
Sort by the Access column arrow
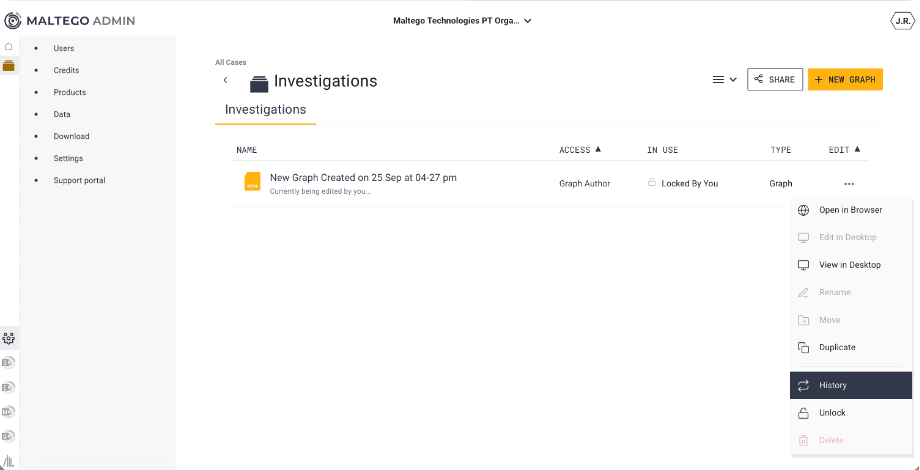(598, 149)
